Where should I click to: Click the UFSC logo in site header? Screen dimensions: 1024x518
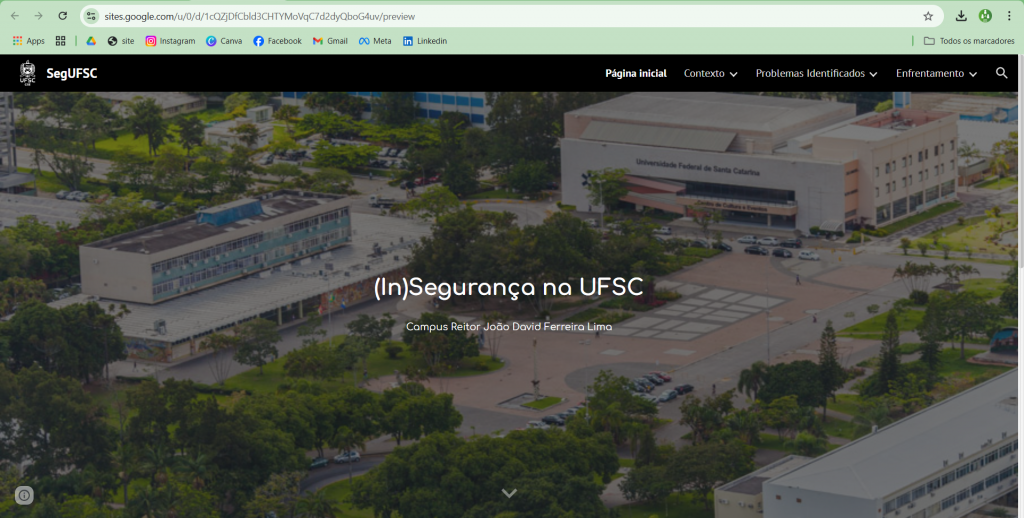coord(27,73)
